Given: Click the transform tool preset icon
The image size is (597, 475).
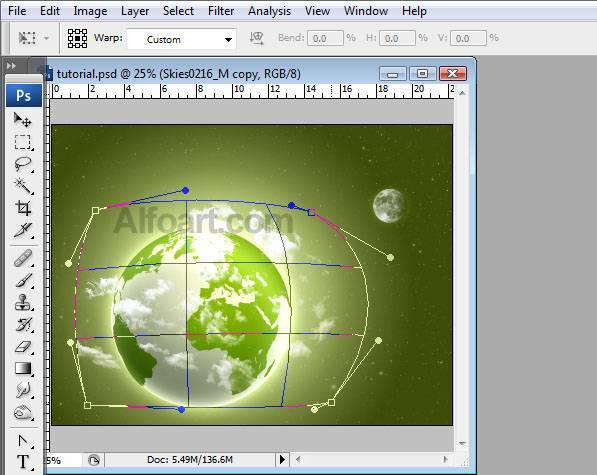Looking at the screenshot, I should [27, 38].
